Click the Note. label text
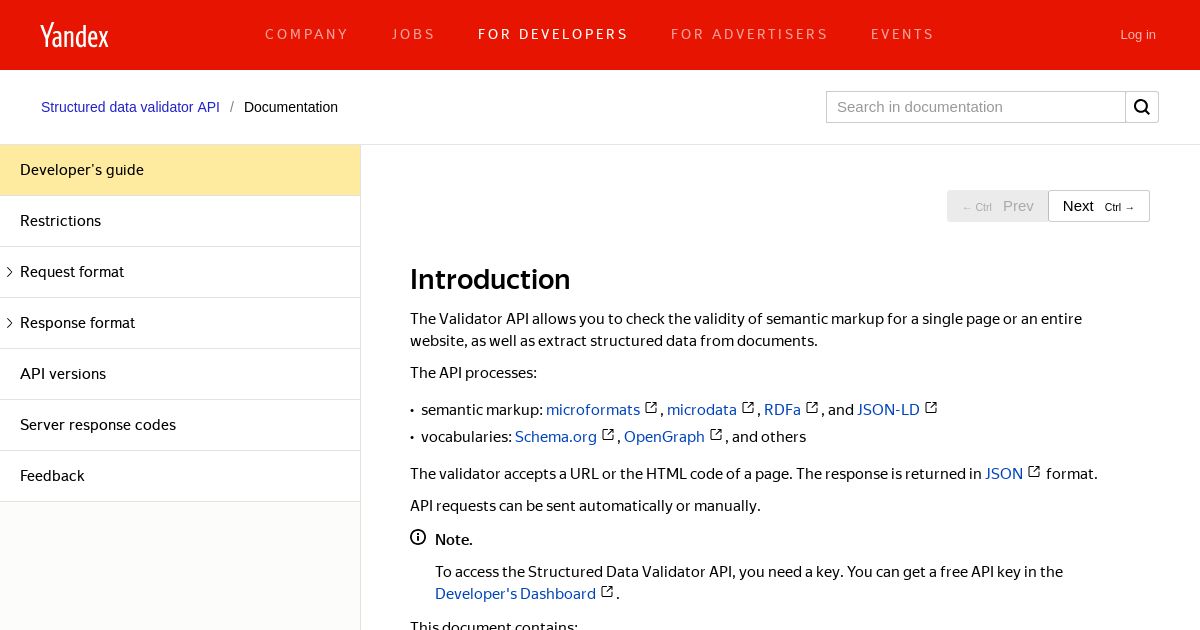 pyautogui.click(x=454, y=539)
